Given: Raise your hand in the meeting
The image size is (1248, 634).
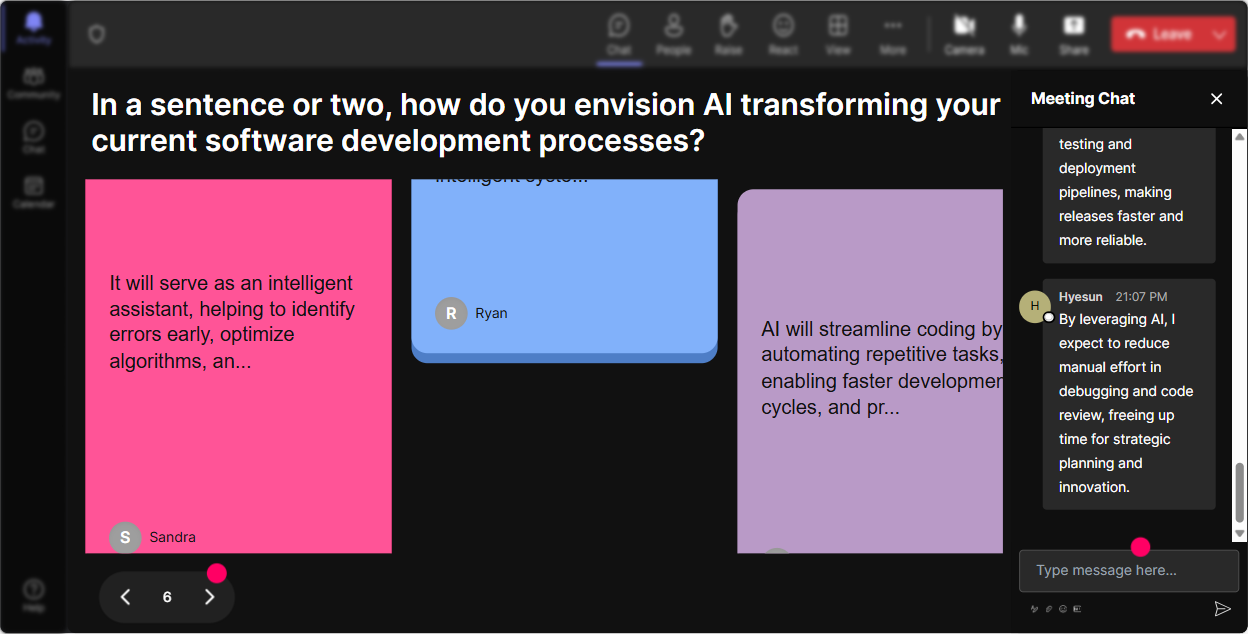Looking at the screenshot, I should click(x=728, y=34).
